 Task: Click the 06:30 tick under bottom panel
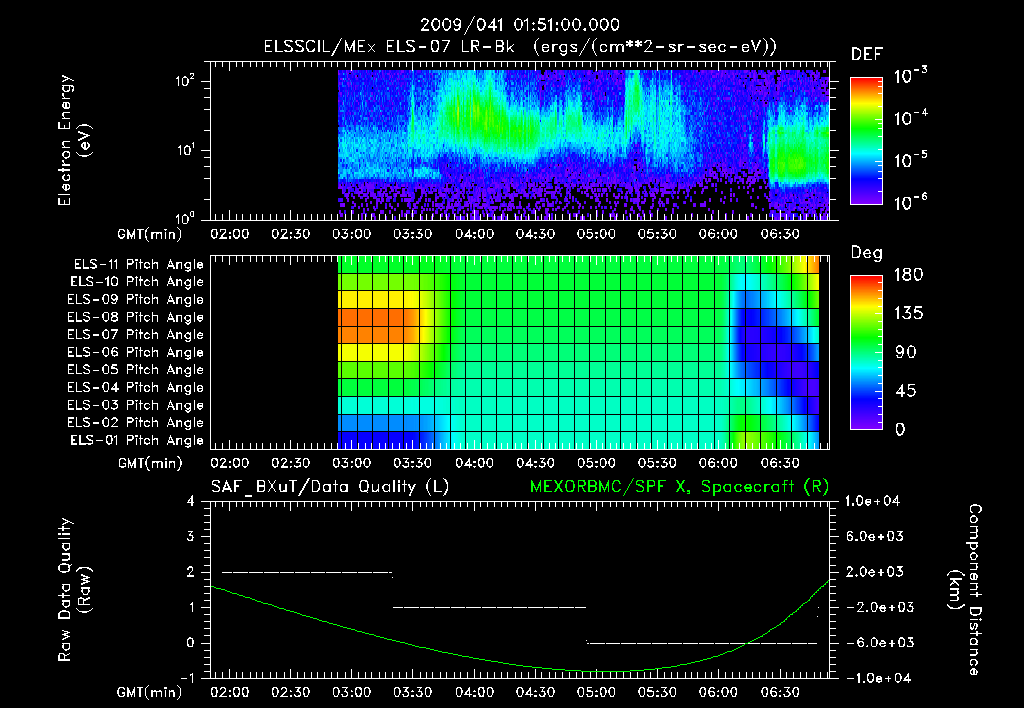click(780, 692)
